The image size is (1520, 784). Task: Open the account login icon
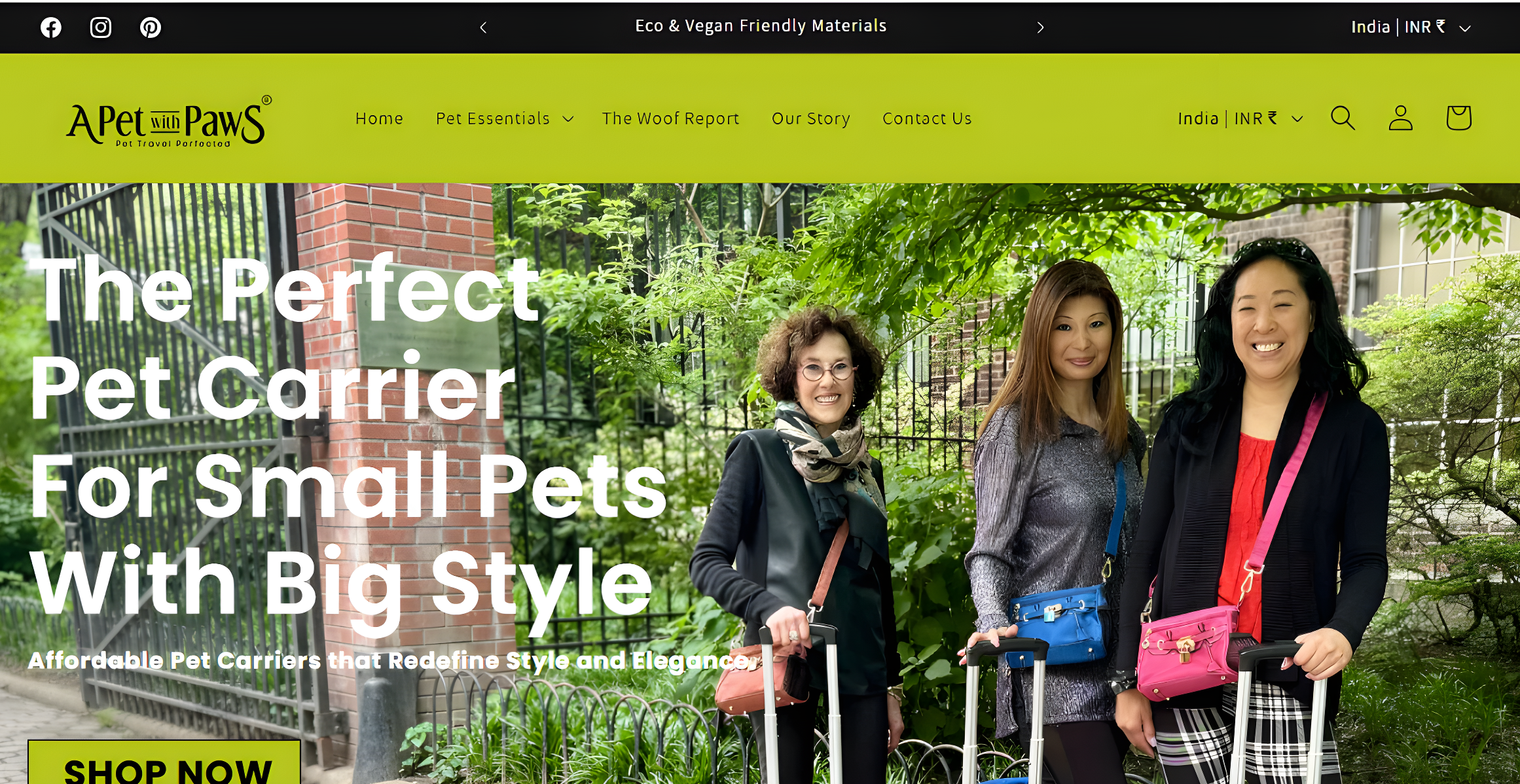click(x=1401, y=118)
